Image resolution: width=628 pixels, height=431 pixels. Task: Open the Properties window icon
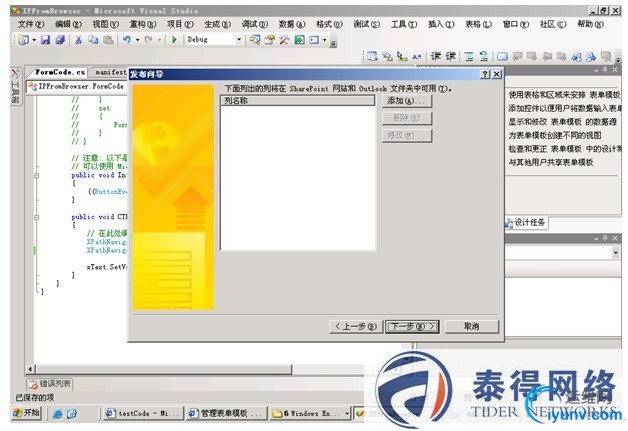[270, 40]
